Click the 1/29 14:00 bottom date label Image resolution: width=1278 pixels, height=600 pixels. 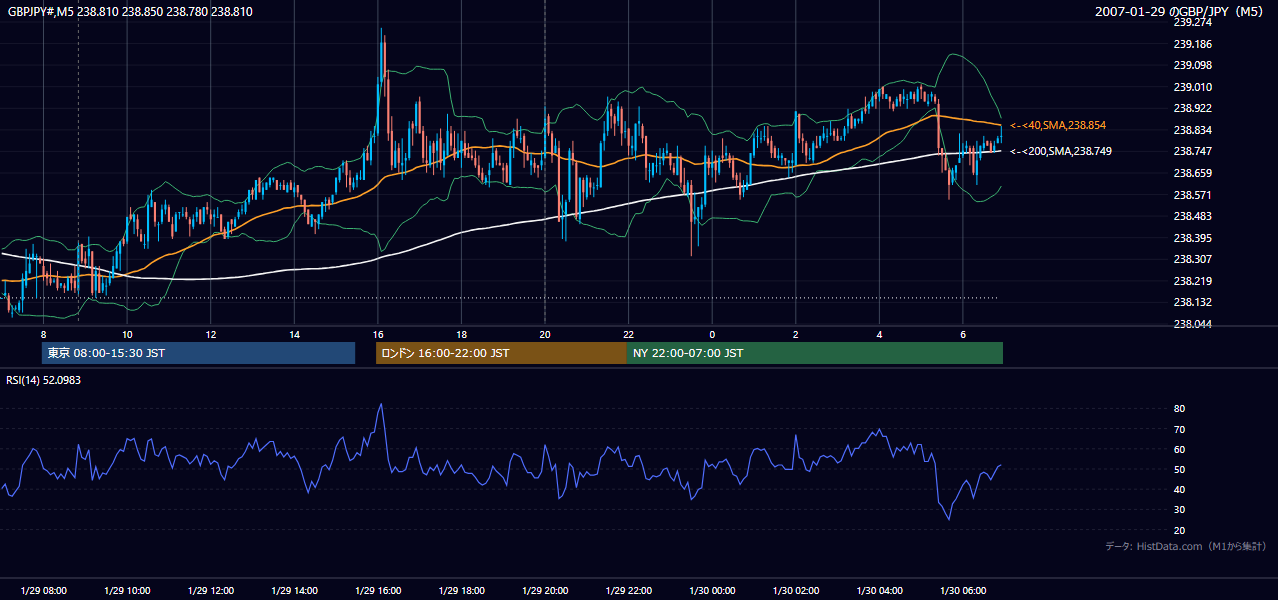(294, 590)
